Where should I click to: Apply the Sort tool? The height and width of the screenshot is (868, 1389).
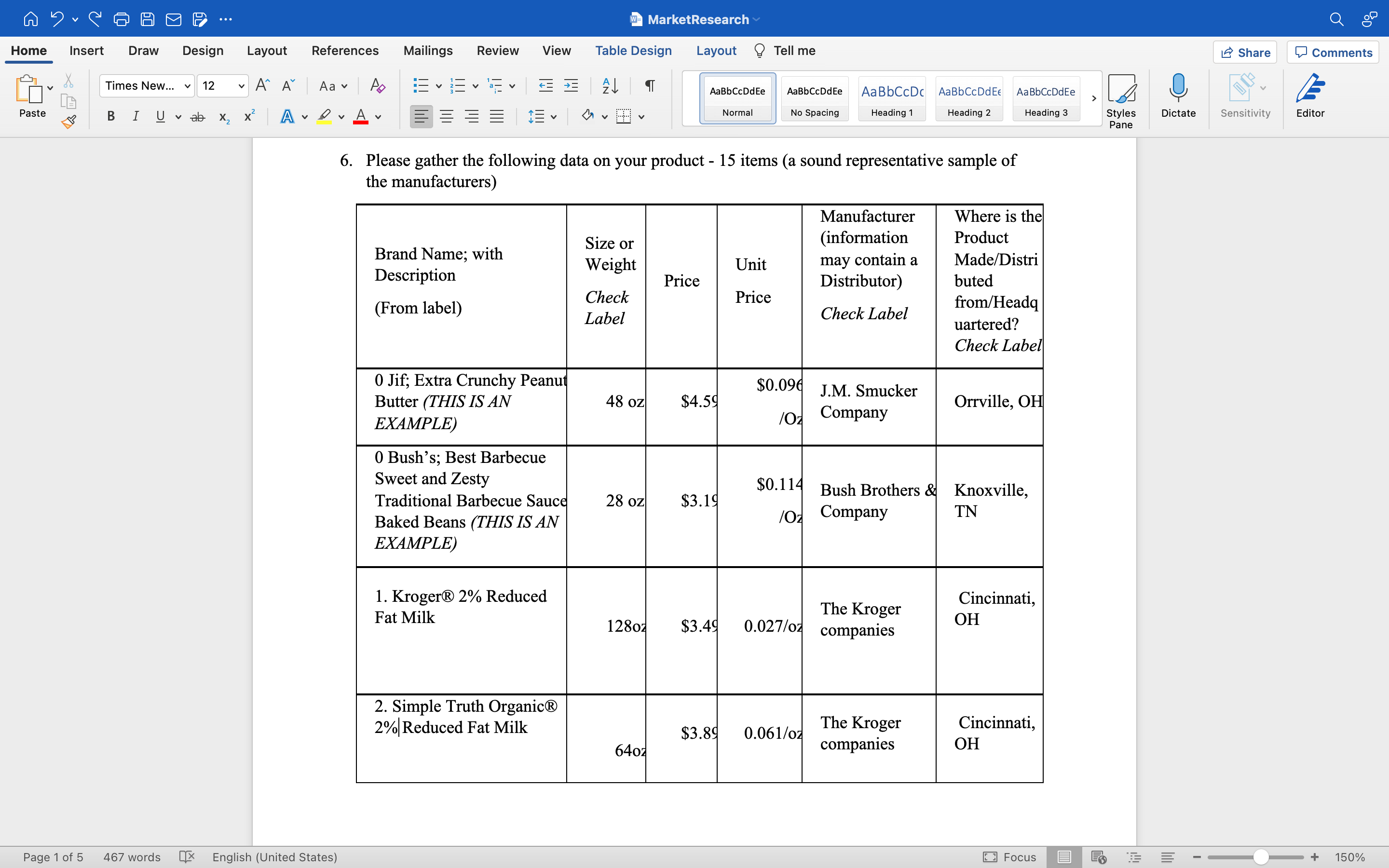pos(610,85)
